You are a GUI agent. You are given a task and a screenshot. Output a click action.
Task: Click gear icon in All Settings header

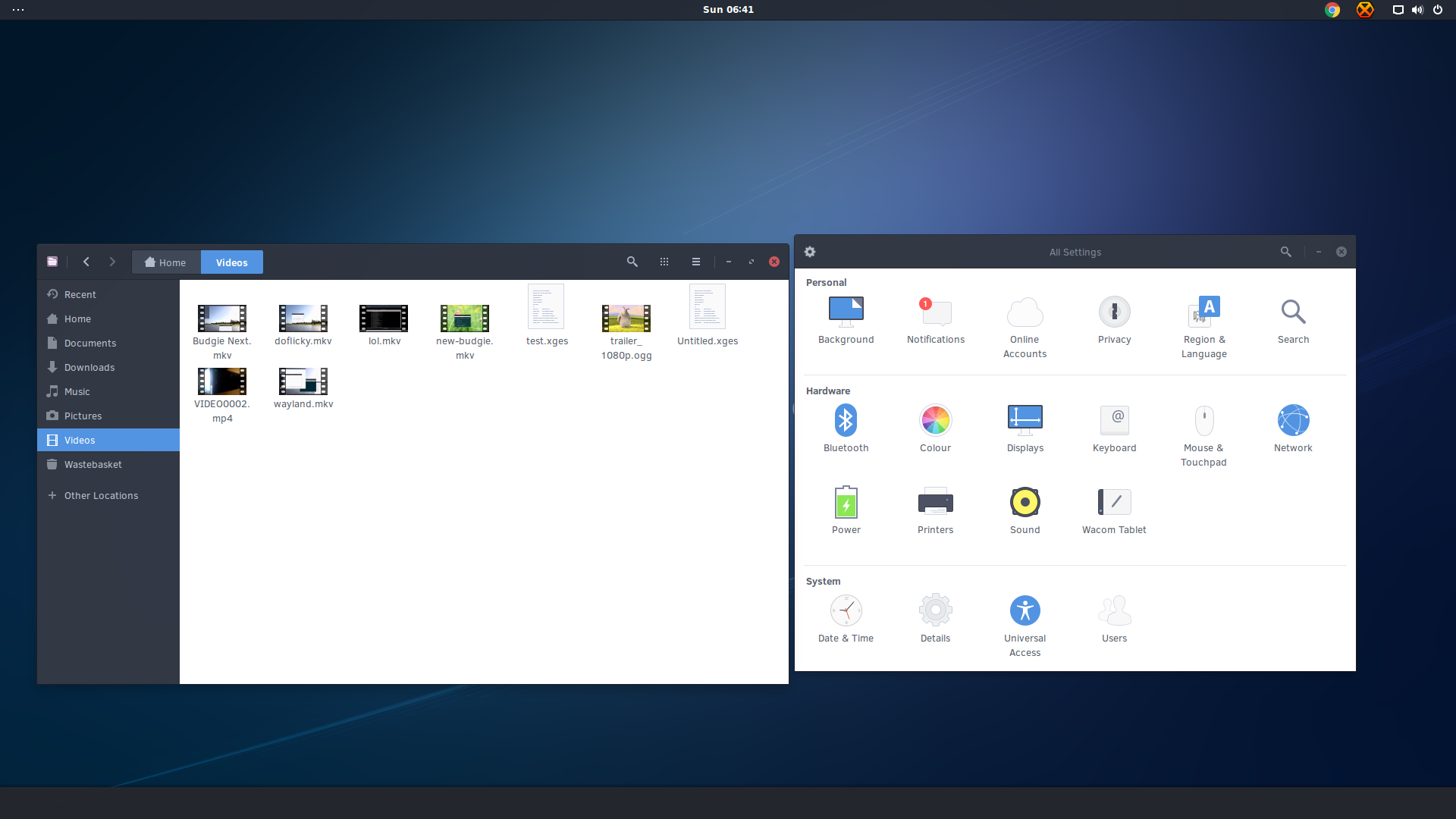810,252
